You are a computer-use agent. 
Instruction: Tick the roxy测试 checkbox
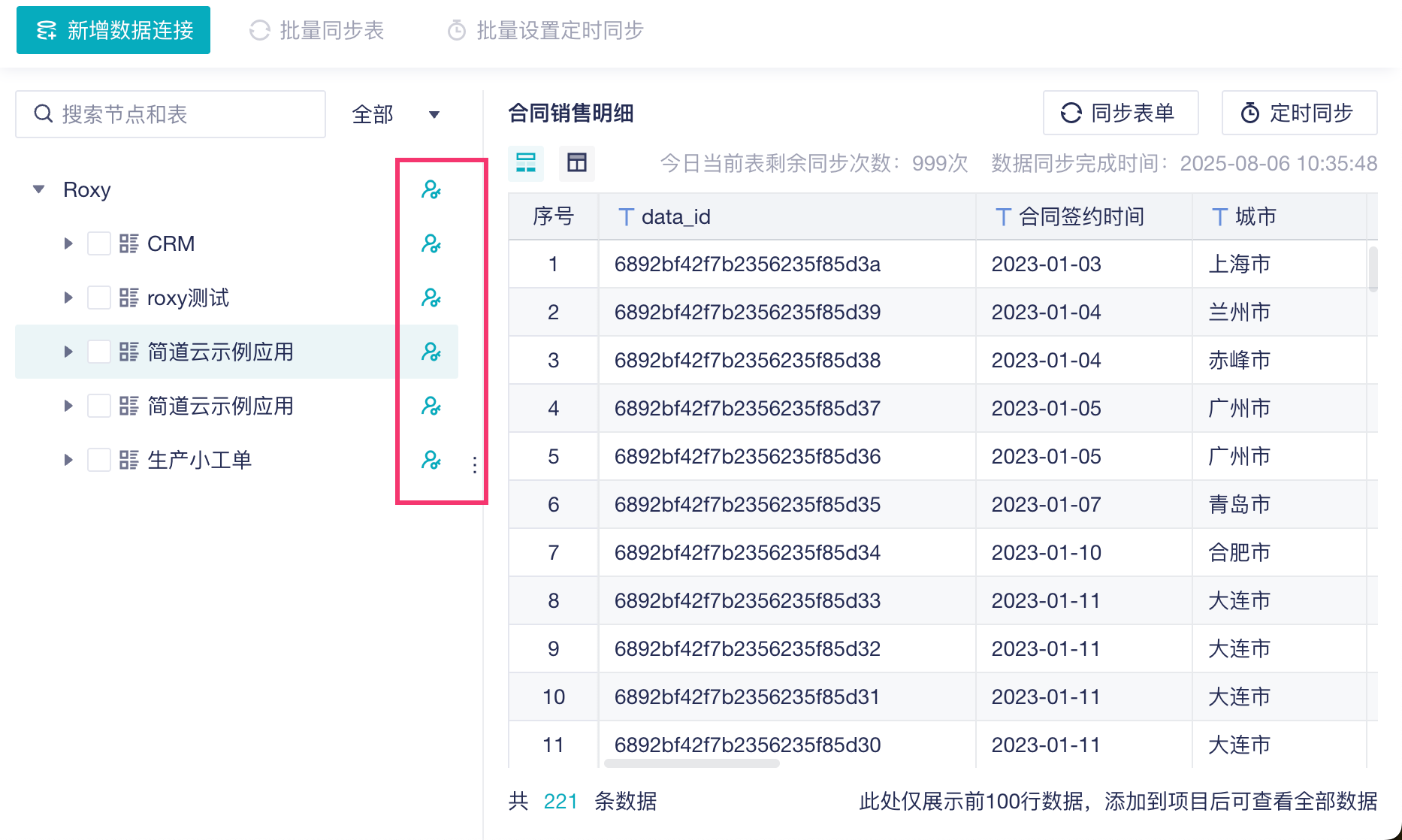pos(99,298)
